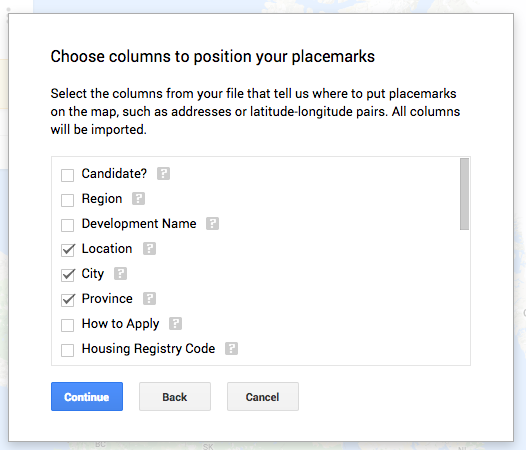Screen dimensions: 526x450
Task: Enable the Region column checkbox
Action: (67, 200)
